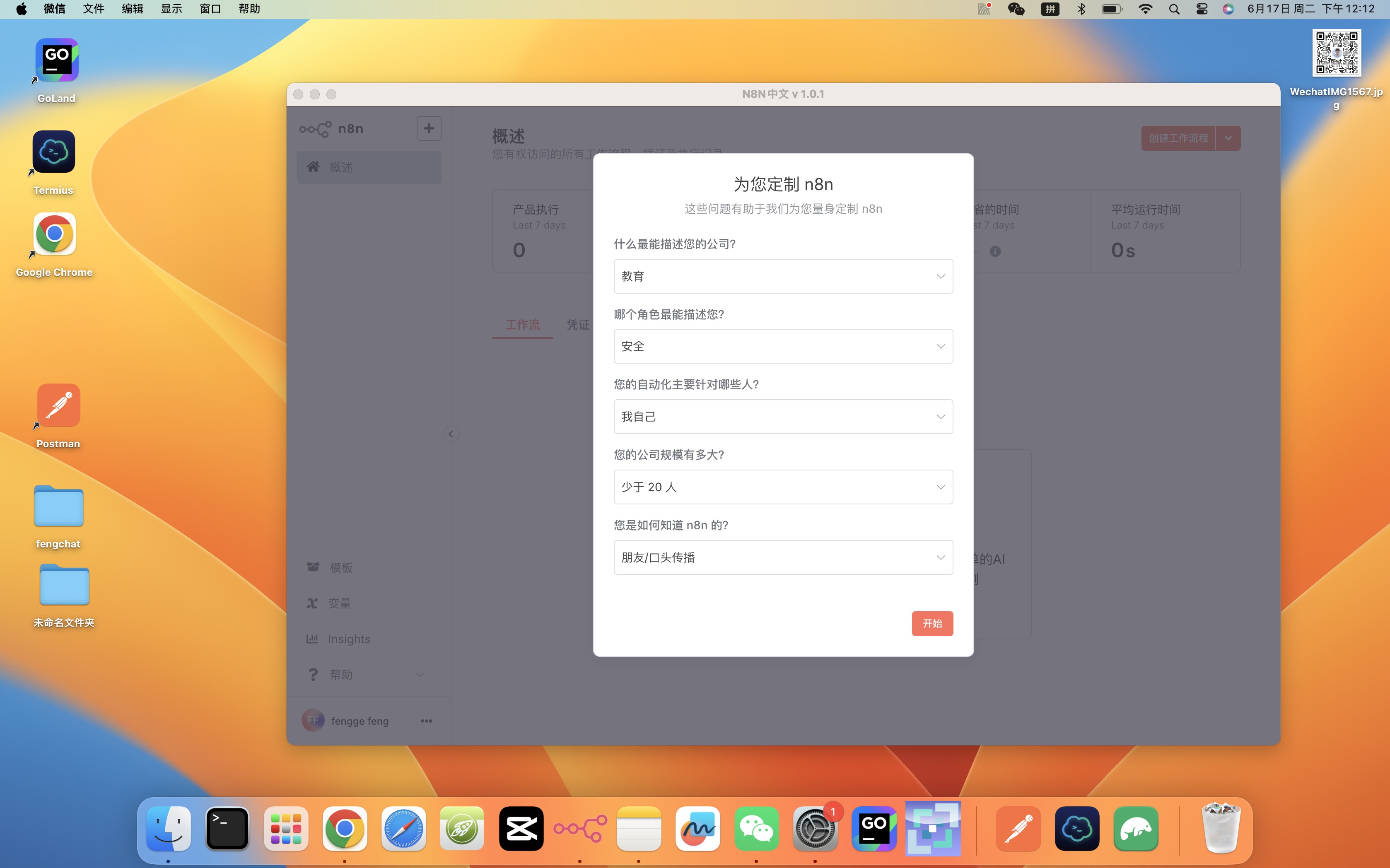Open Notes from the Dock
1390x868 pixels.
[639, 828]
